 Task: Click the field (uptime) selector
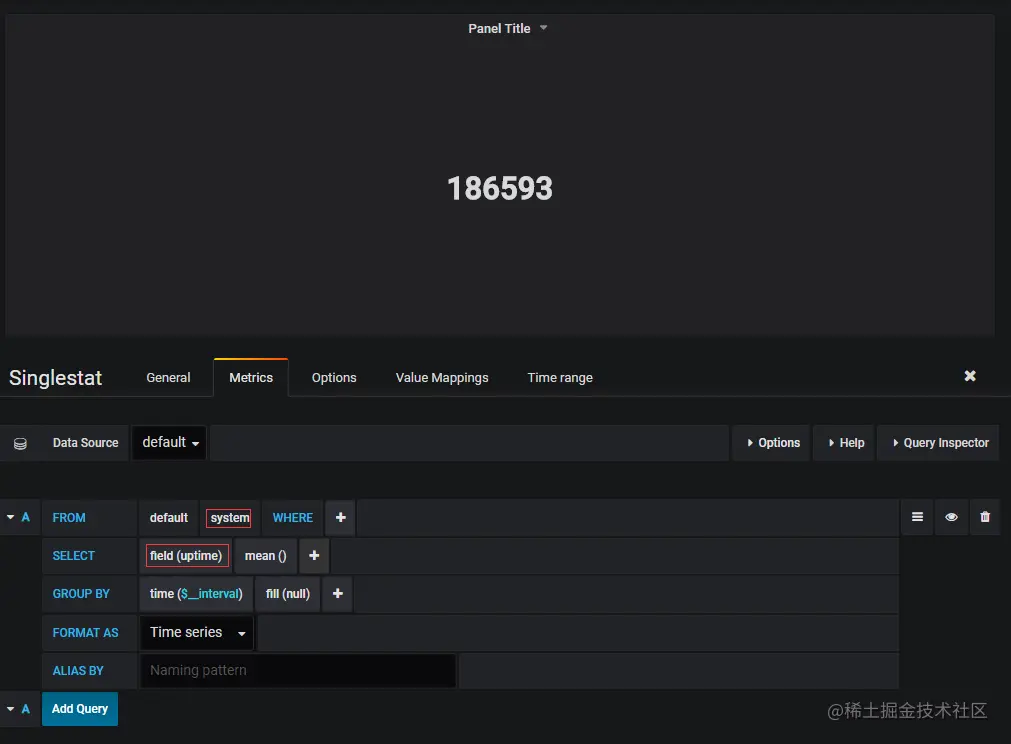pos(186,556)
